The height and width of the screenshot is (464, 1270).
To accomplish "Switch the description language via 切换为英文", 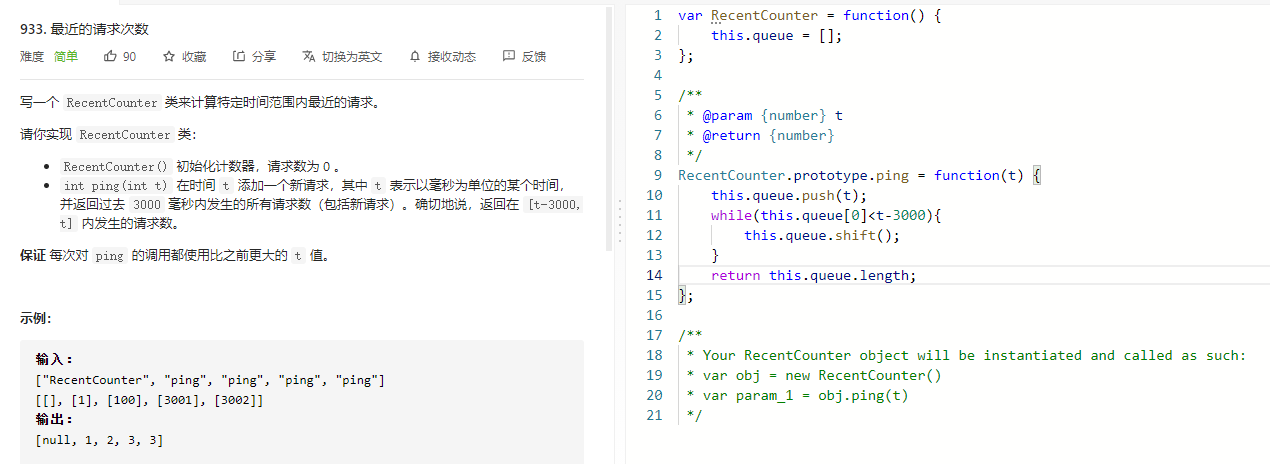I will pos(342,57).
